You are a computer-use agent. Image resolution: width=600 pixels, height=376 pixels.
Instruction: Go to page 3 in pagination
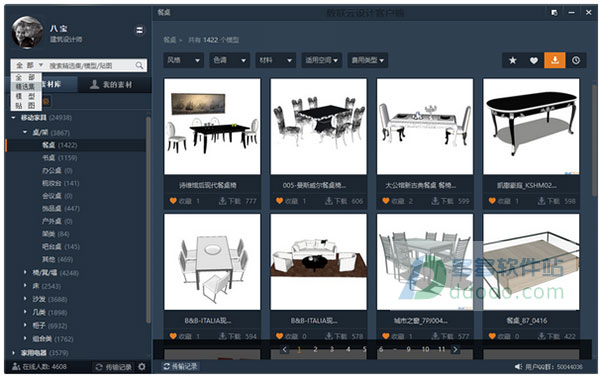(x=332, y=349)
